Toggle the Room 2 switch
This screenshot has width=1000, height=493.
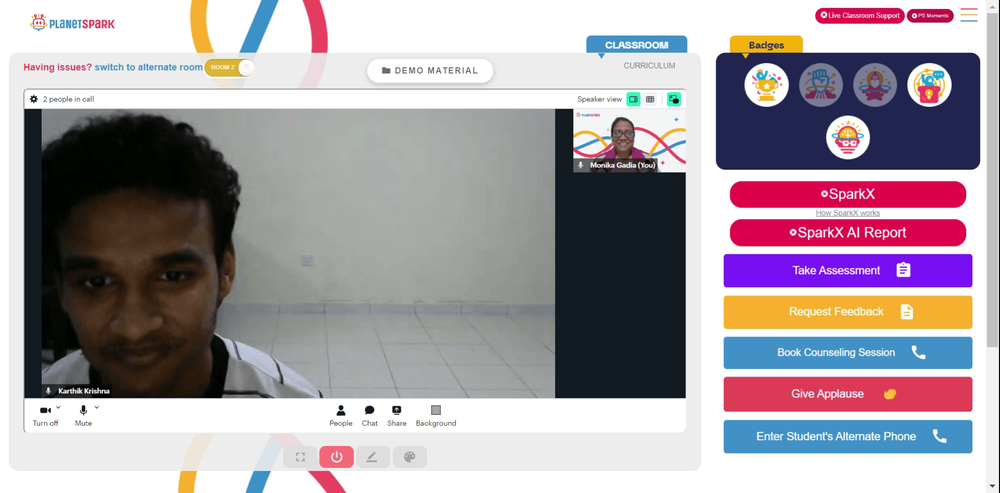229,67
